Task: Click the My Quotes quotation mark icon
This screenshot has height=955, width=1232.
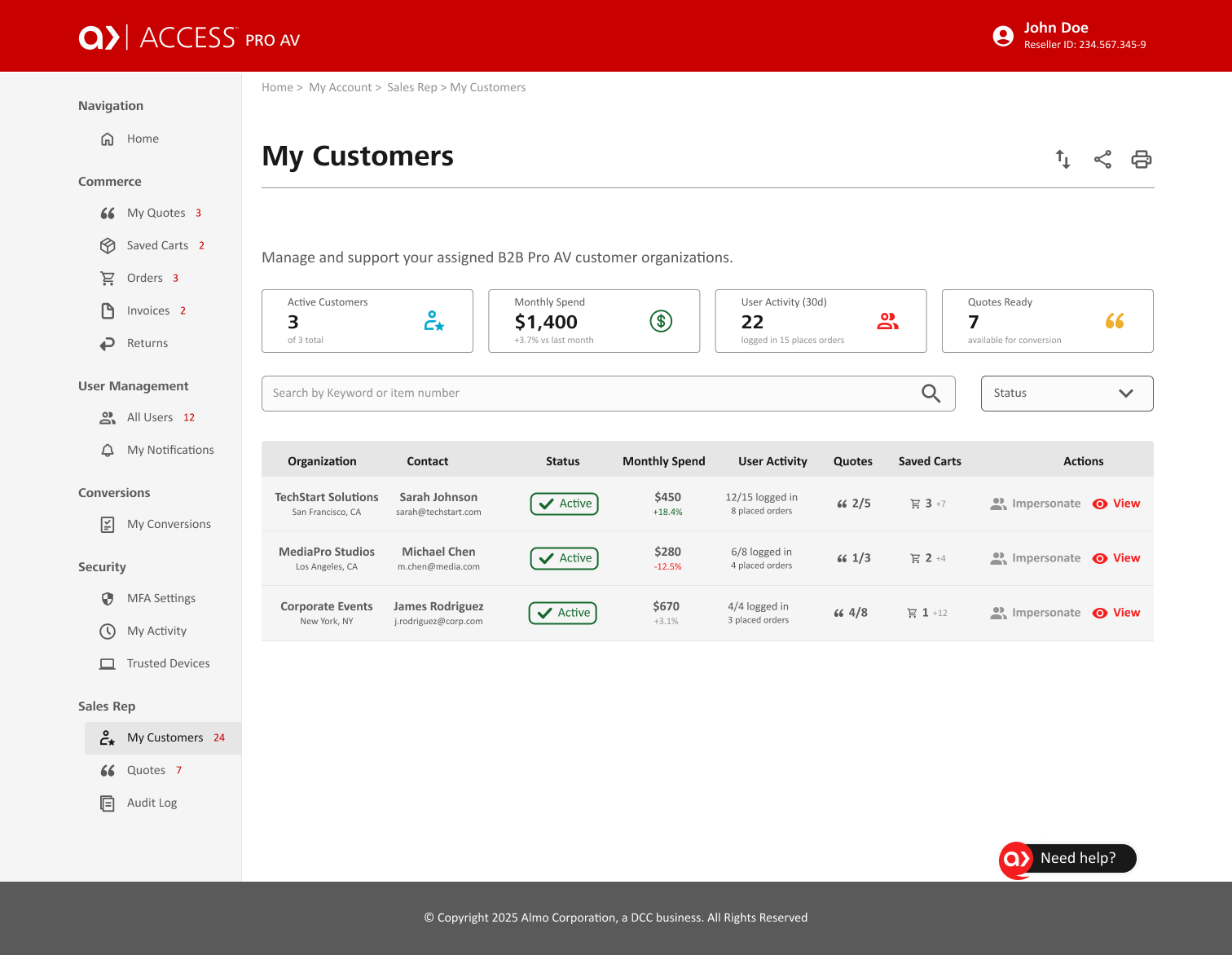Action: click(x=108, y=213)
